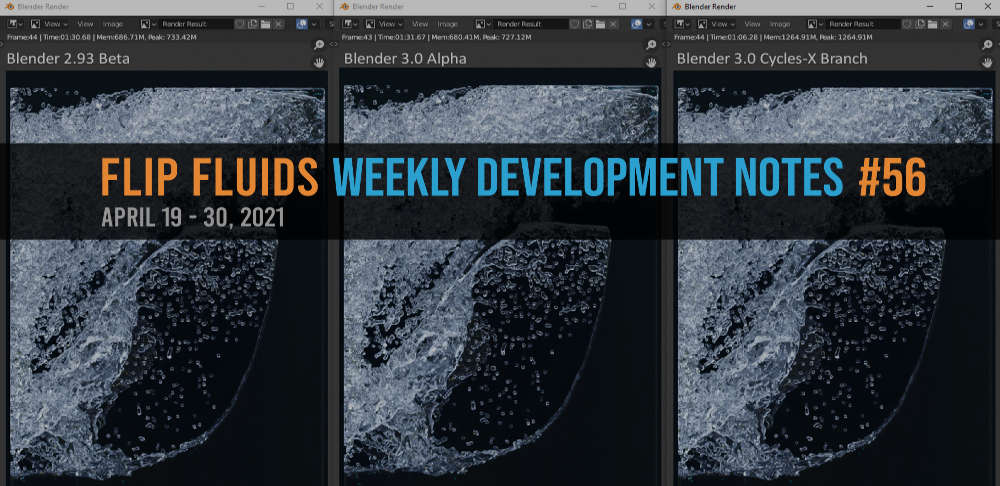Click Render Result name field in 3.0 Alpha window

click(531, 24)
